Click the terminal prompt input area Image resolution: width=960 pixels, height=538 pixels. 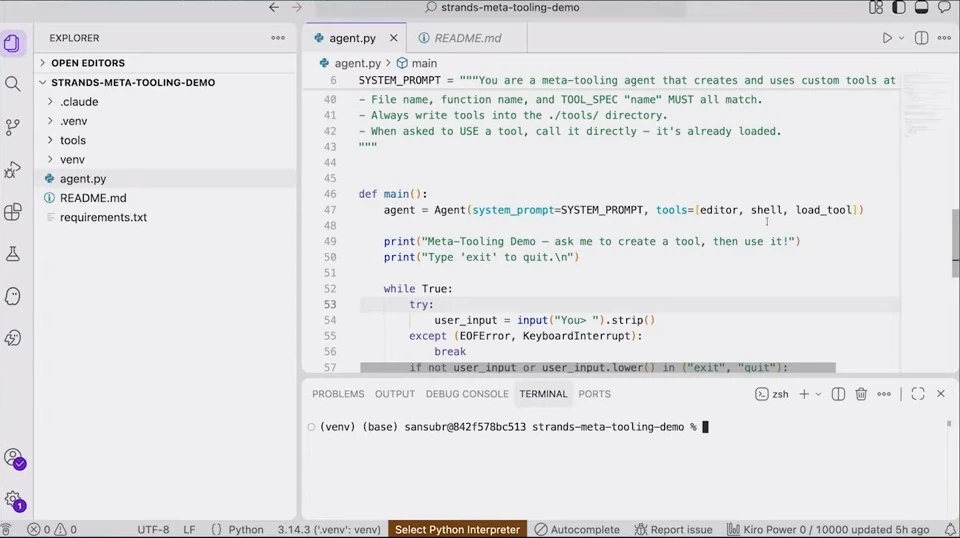click(705, 427)
